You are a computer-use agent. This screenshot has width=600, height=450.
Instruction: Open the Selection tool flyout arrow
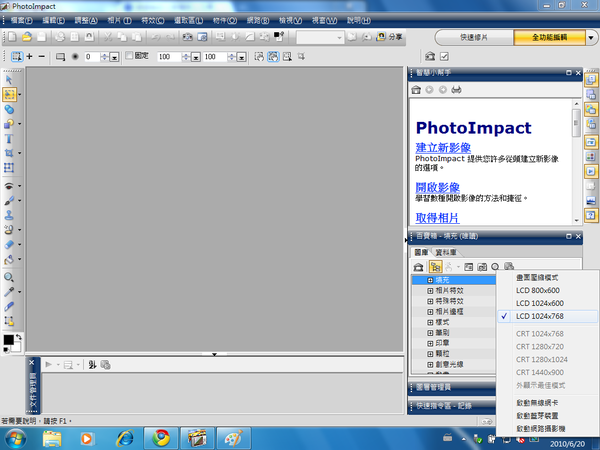[20, 95]
